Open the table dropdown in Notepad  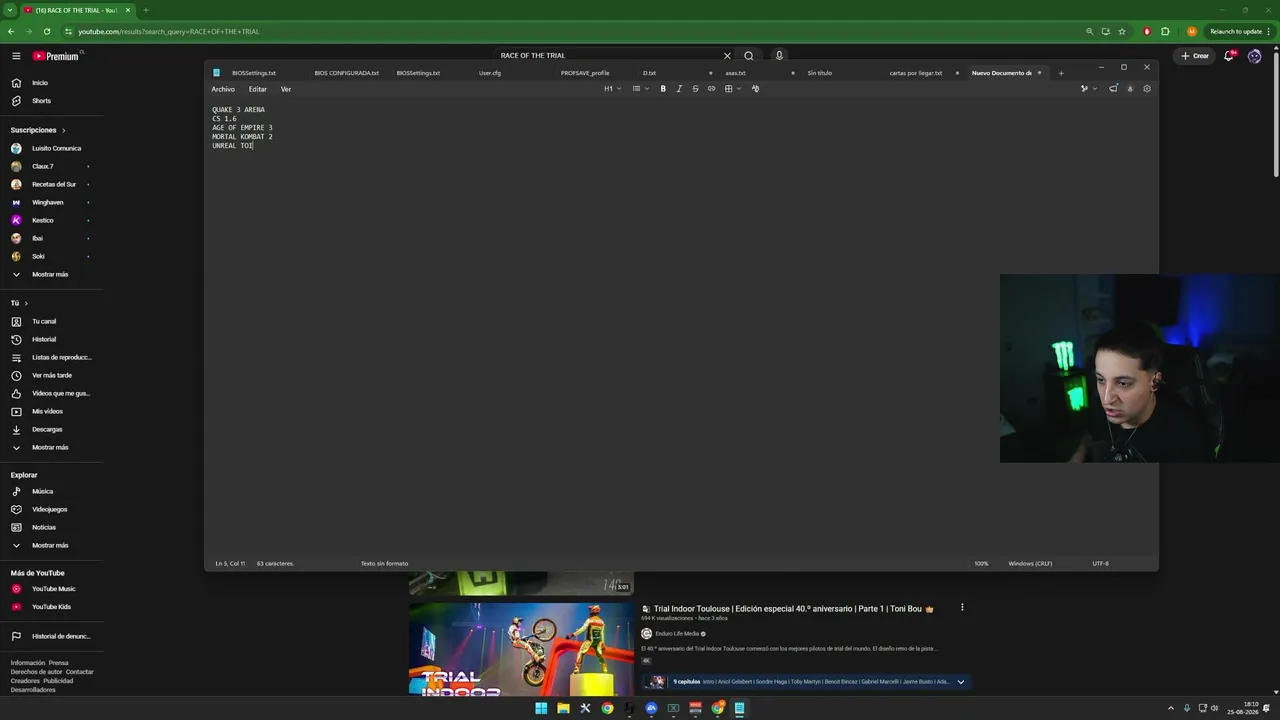(x=732, y=89)
